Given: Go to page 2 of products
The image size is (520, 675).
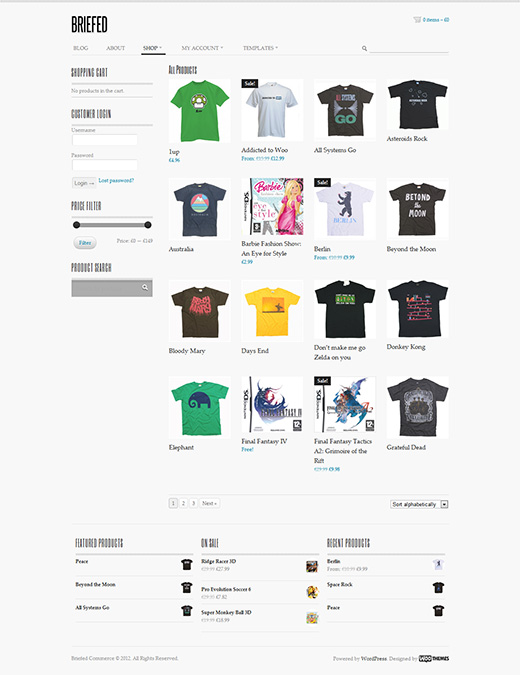Looking at the screenshot, I should coord(183,503).
